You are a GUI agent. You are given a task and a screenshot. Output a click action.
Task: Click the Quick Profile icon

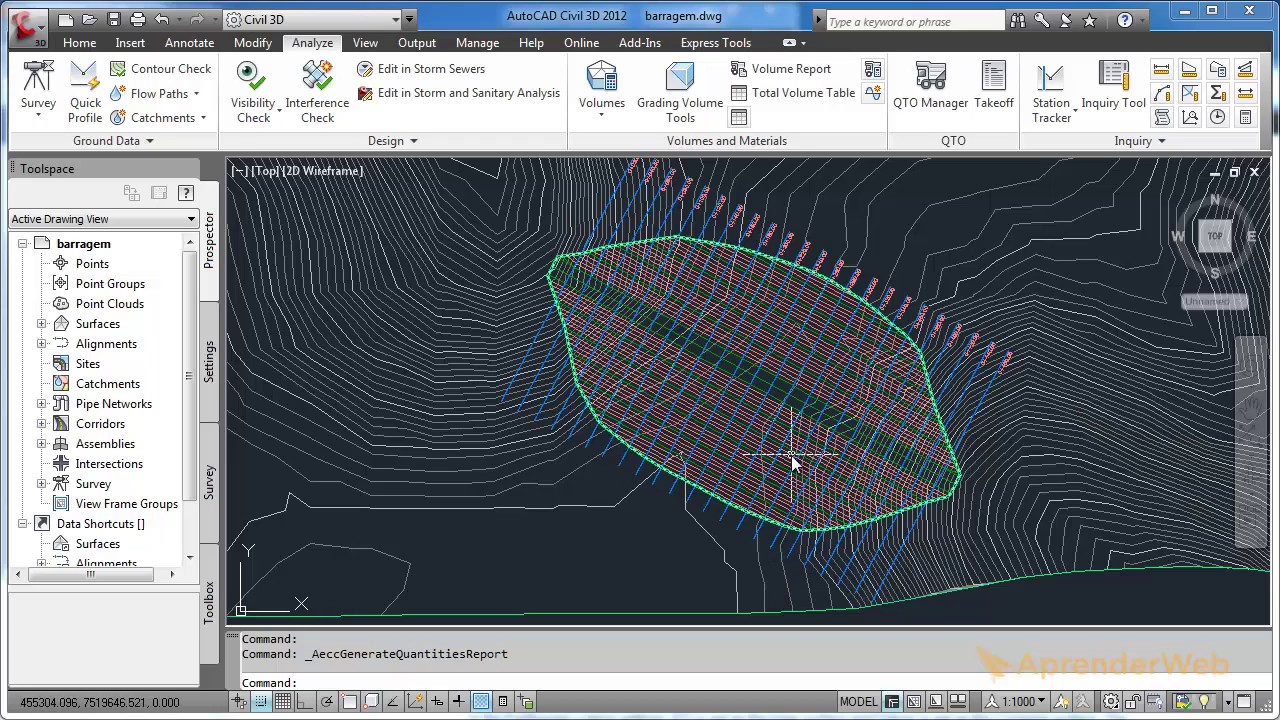tap(85, 78)
